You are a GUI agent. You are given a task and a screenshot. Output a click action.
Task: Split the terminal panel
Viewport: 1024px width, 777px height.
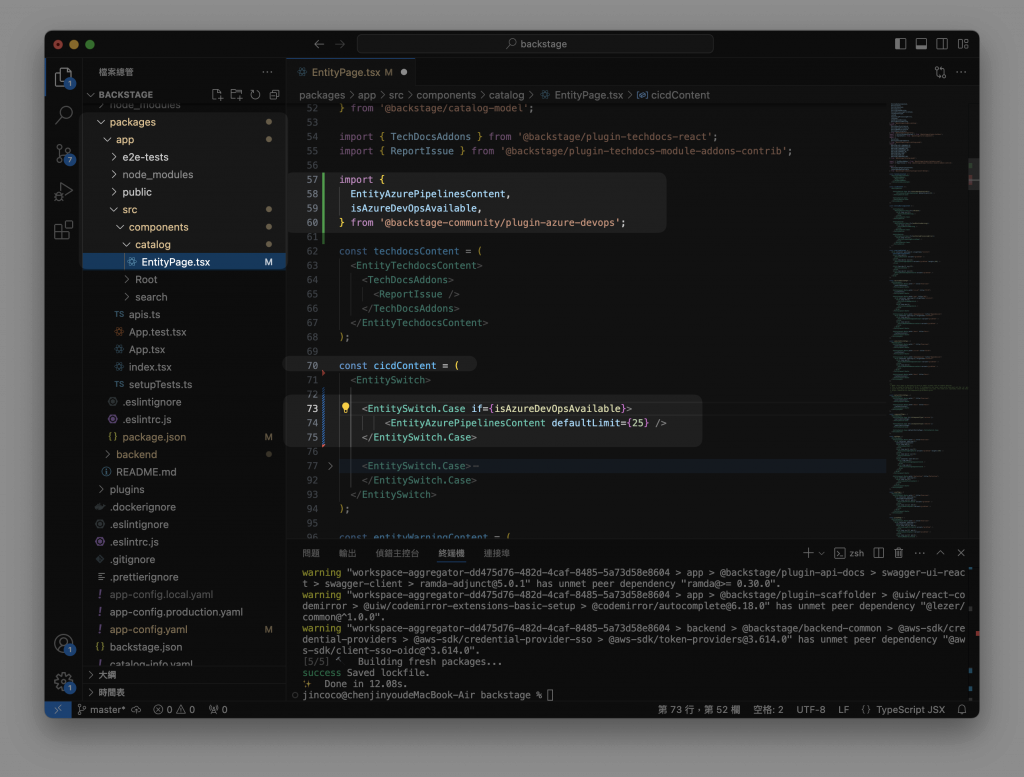[878, 552]
